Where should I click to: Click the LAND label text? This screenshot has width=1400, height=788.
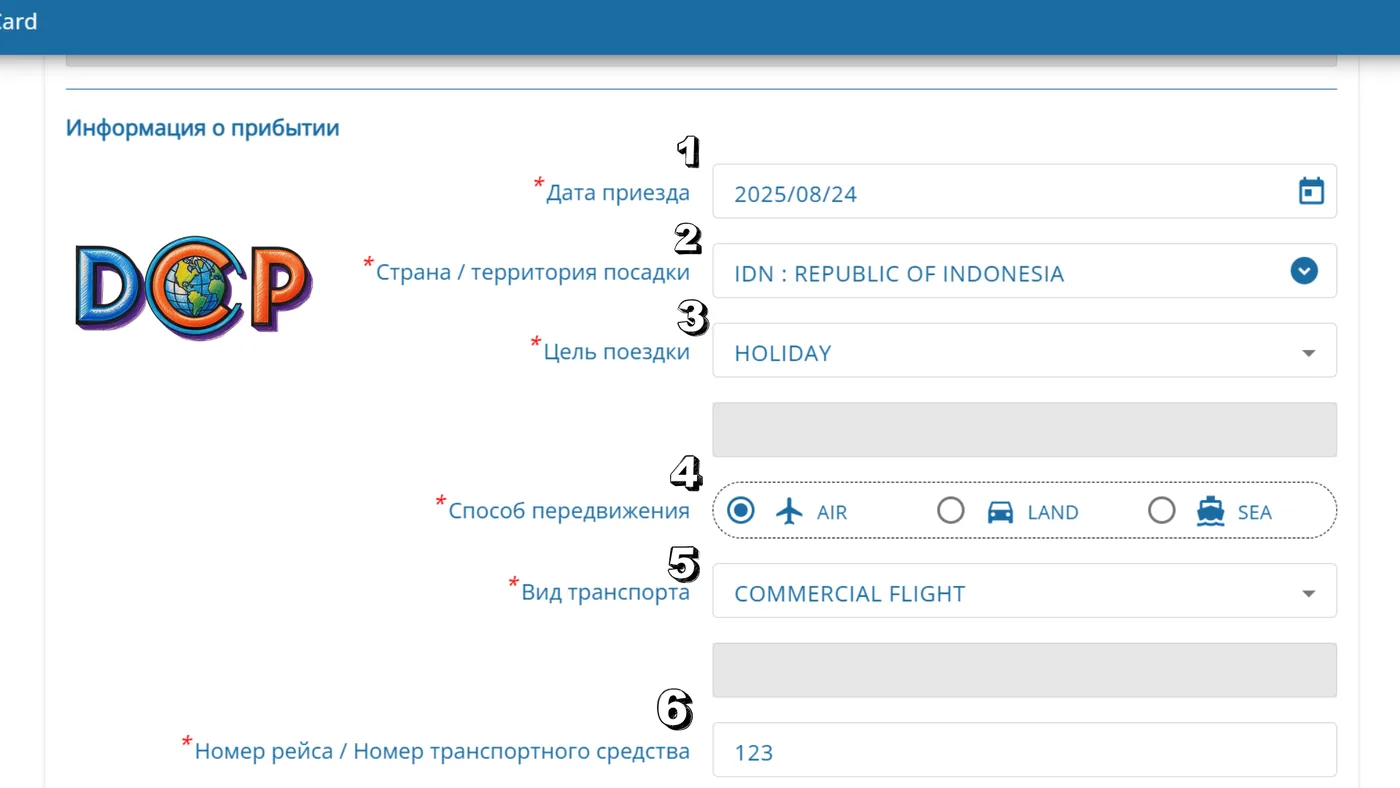point(1053,513)
